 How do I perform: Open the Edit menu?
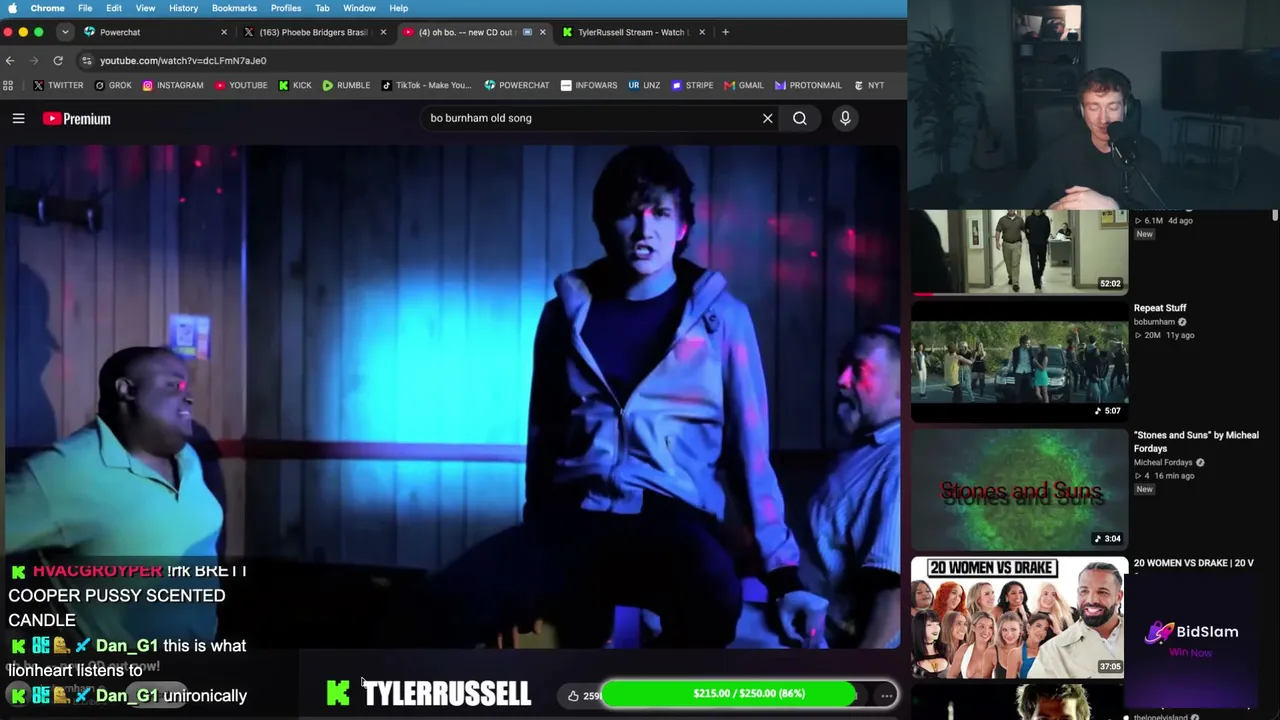pyautogui.click(x=114, y=8)
